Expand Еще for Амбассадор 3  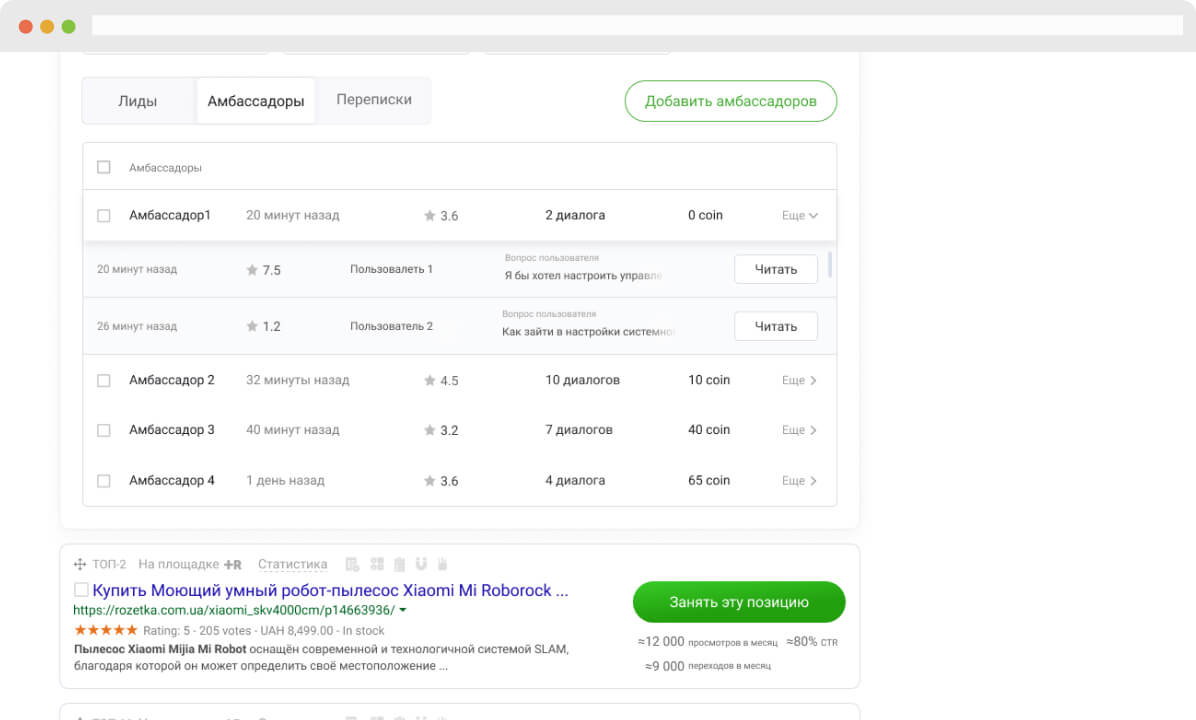click(x=799, y=430)
